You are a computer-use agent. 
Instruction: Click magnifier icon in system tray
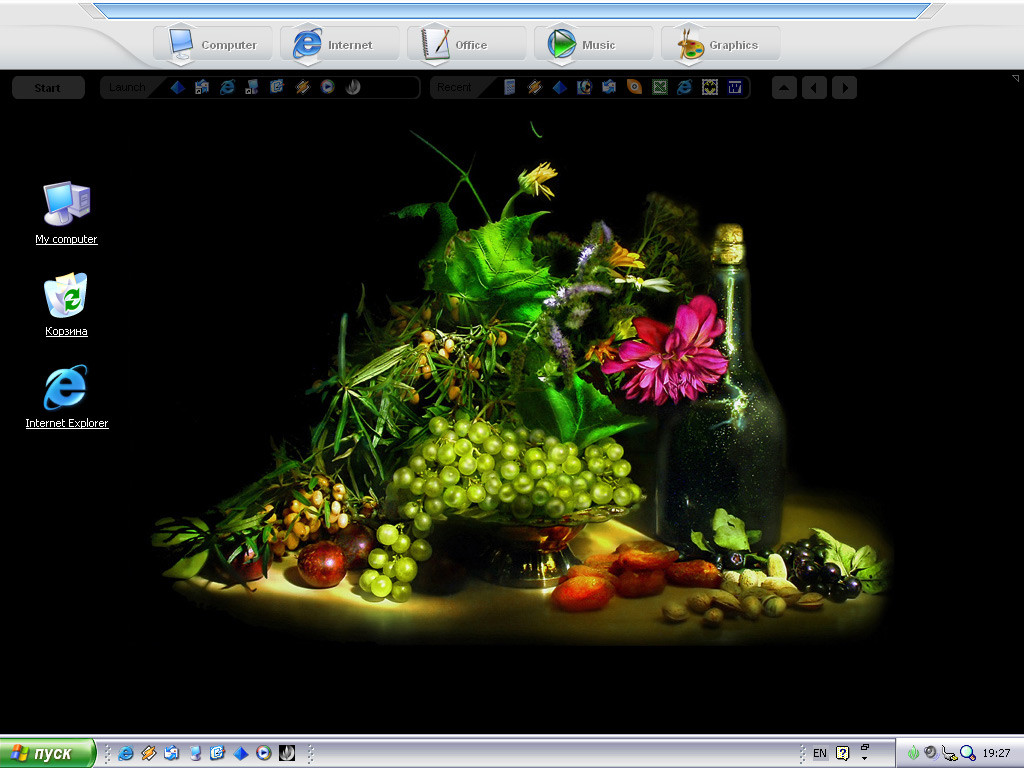[x=967, y=753]
